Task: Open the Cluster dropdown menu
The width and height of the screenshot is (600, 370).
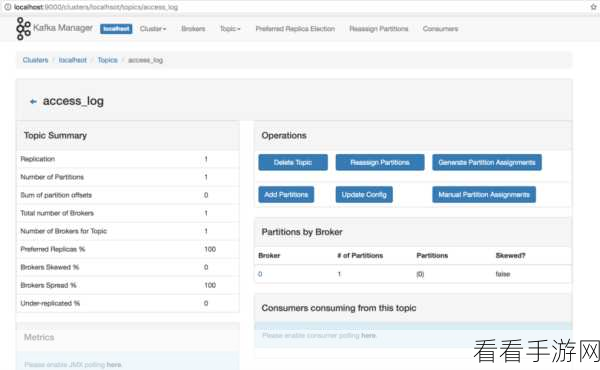Action: (153, 29)
